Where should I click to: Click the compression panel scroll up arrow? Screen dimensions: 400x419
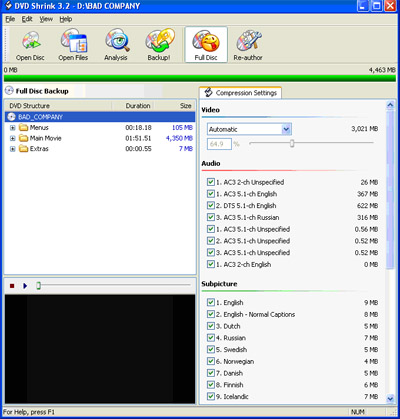pos(390,105)
